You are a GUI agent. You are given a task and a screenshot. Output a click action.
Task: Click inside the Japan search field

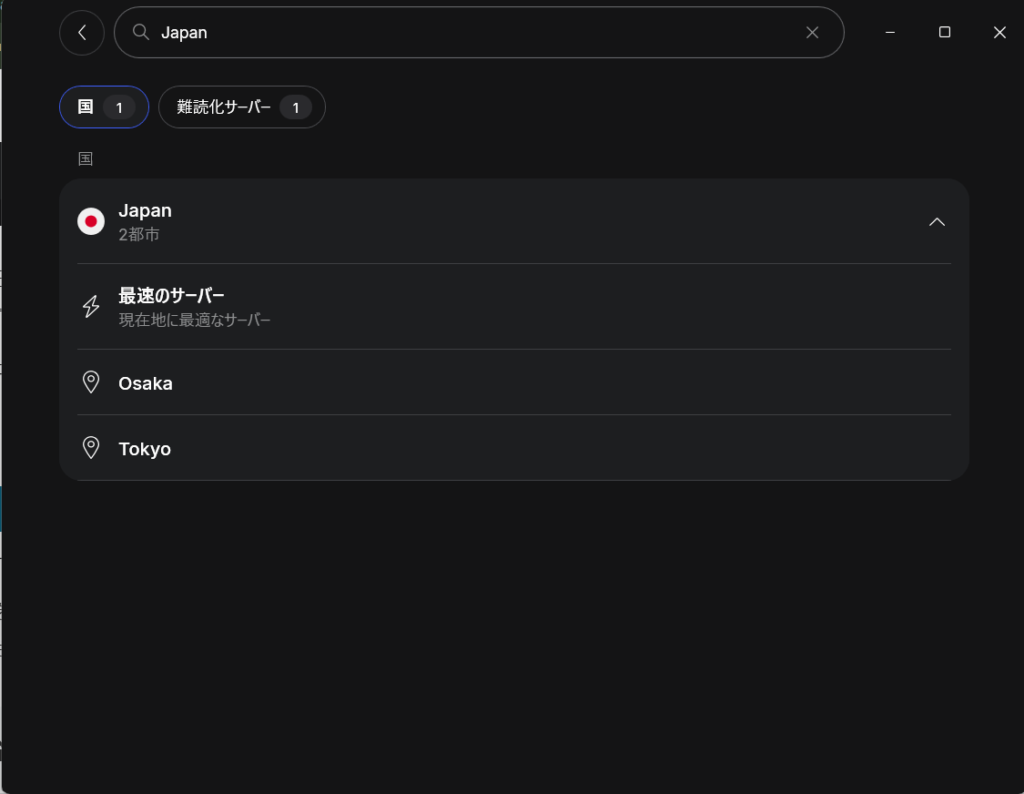click(479, 33)
